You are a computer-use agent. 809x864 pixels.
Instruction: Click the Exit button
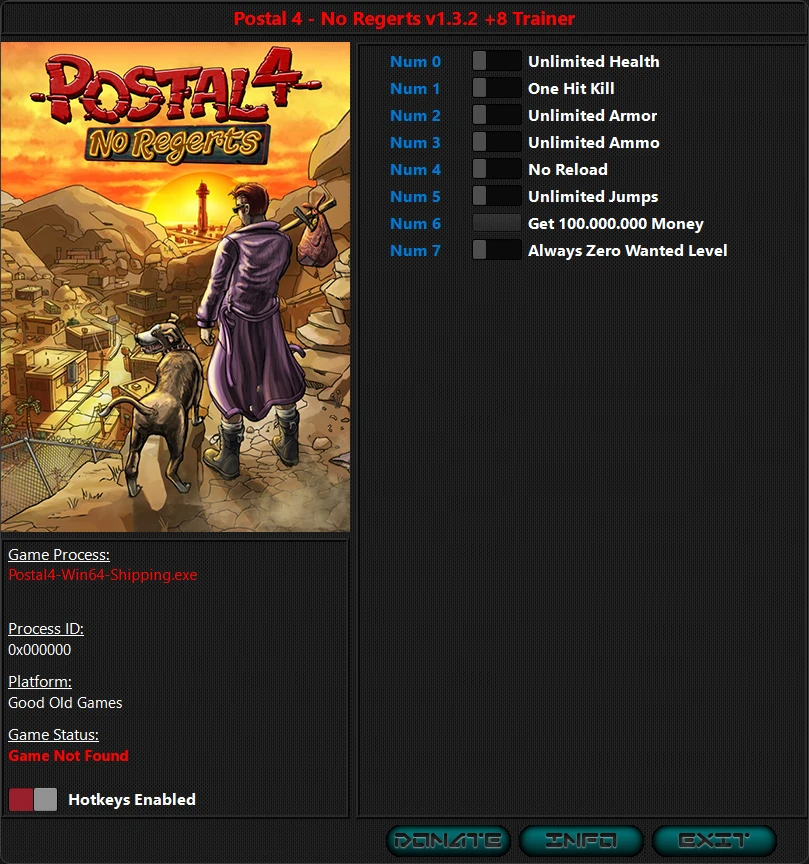(712, 840)
